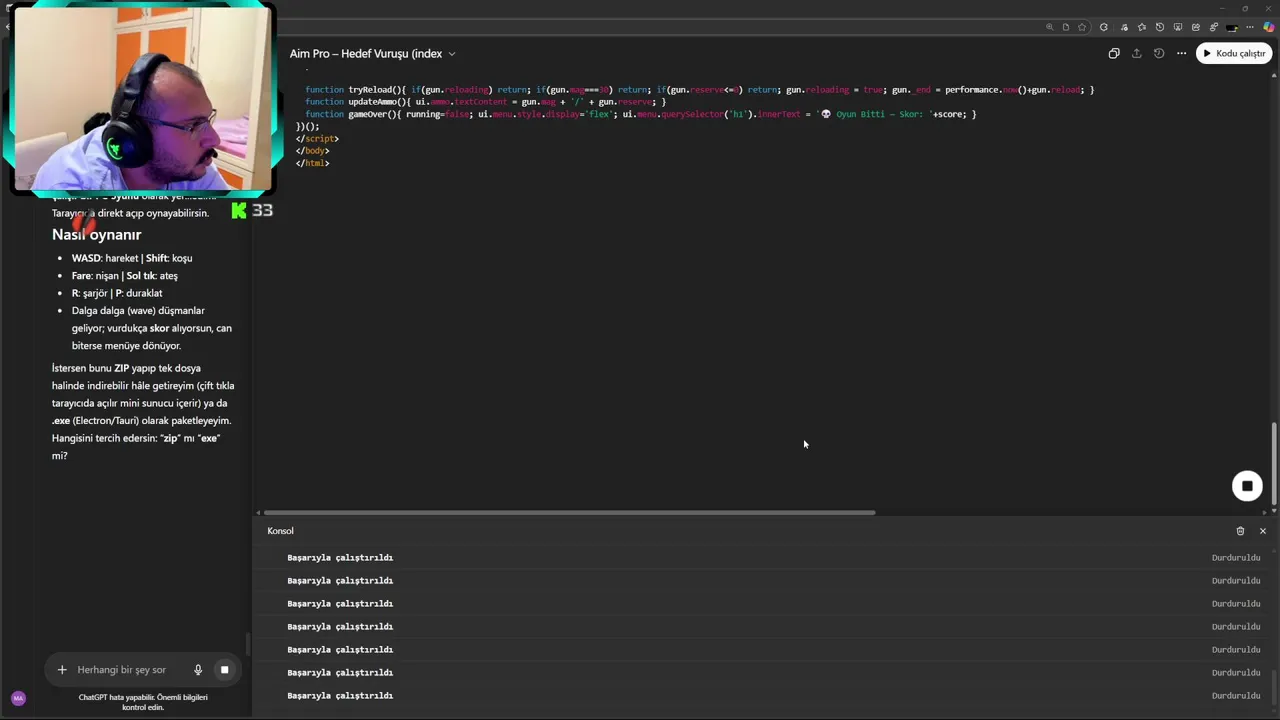Click the R: şarjör bullet text
This screenshot has width=1280, height=720.
(117, 293)
